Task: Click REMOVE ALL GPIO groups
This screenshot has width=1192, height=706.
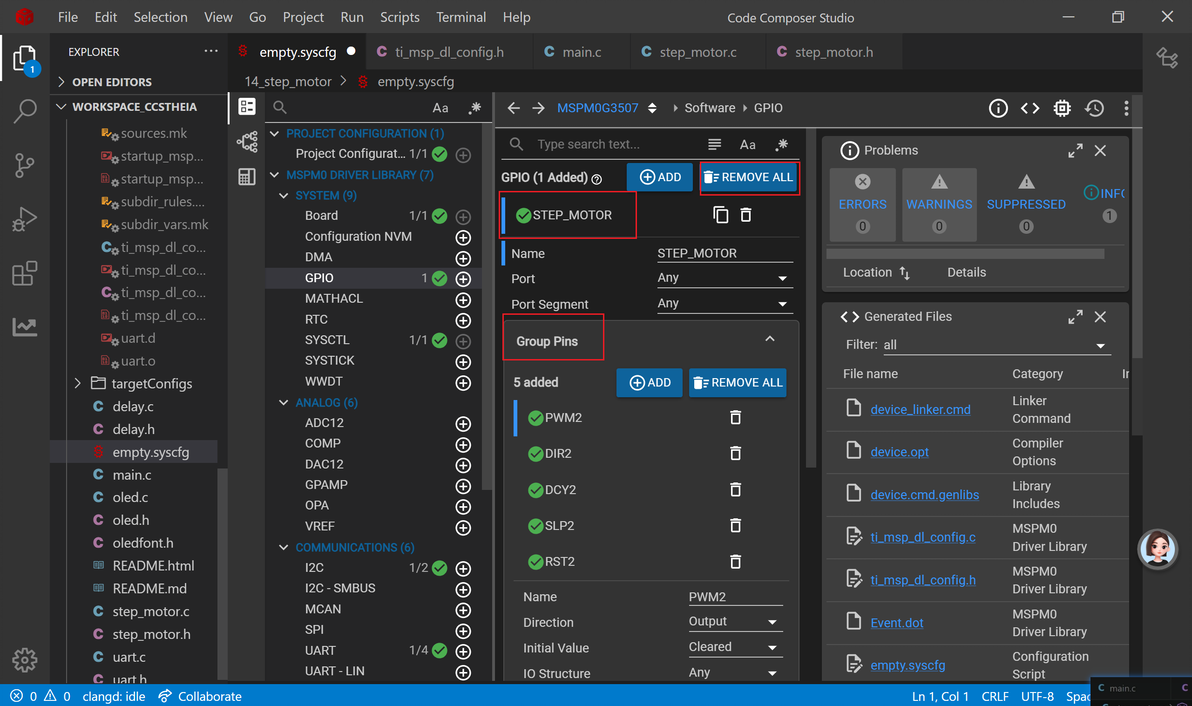Action: point(748,177)
